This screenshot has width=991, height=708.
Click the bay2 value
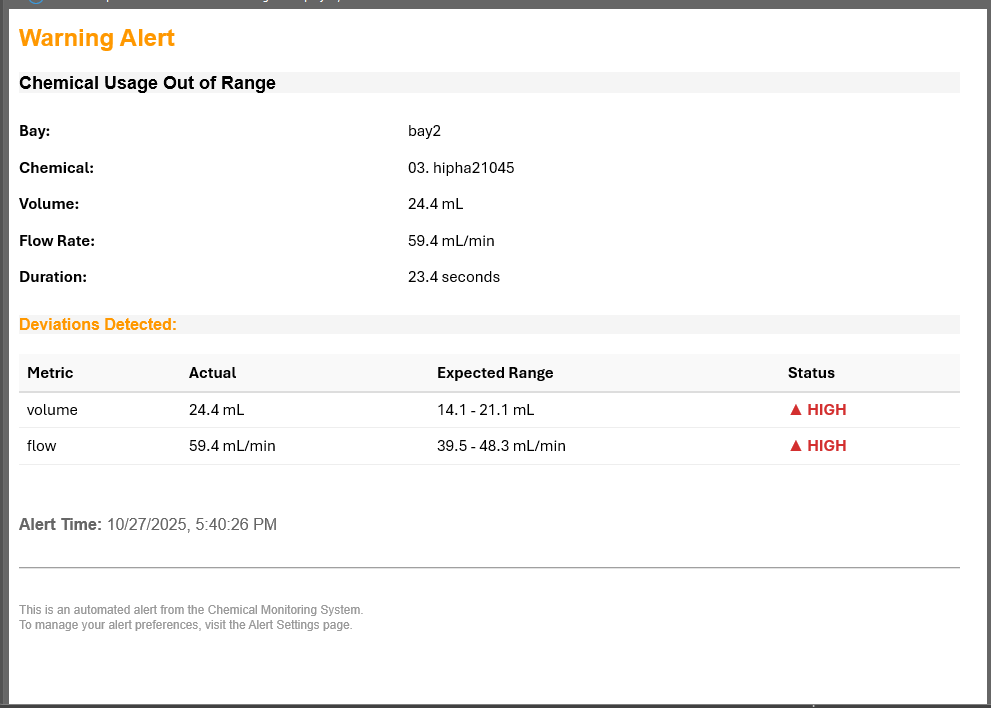click(x=424, y=131)
